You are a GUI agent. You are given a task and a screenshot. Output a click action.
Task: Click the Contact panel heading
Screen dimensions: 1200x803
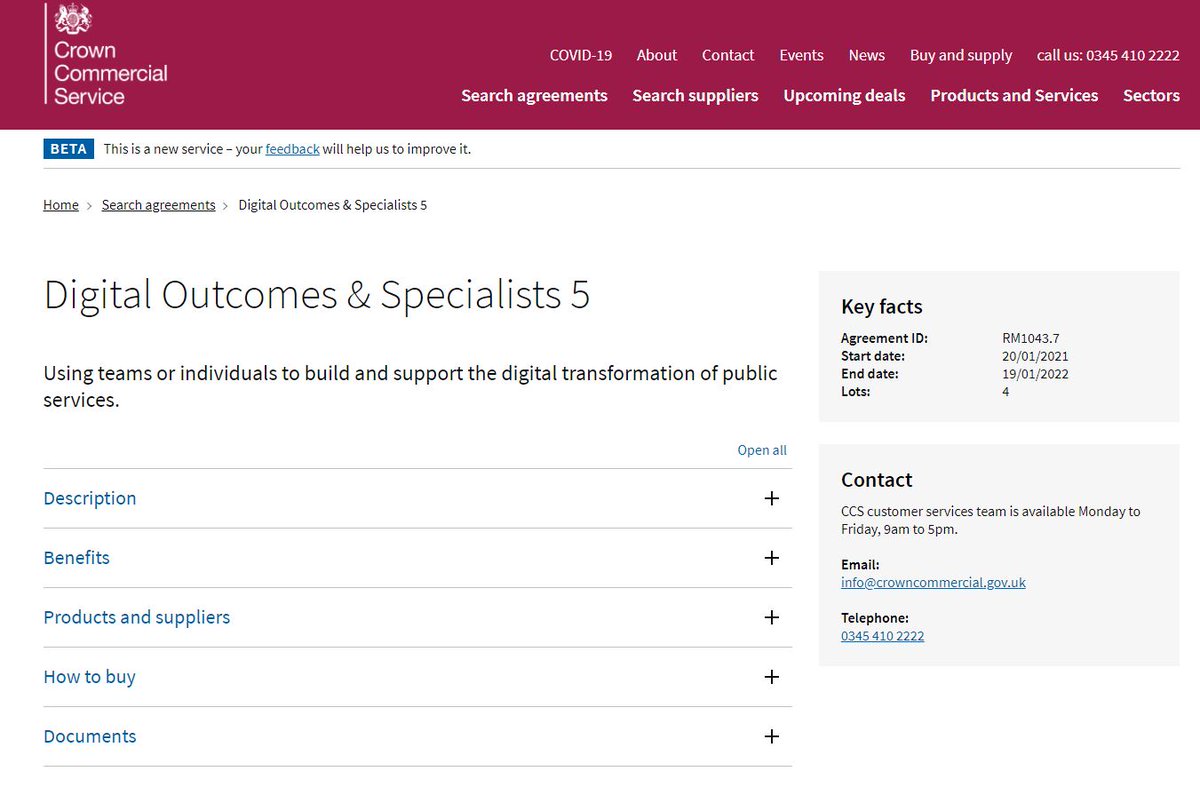[877, 480]
